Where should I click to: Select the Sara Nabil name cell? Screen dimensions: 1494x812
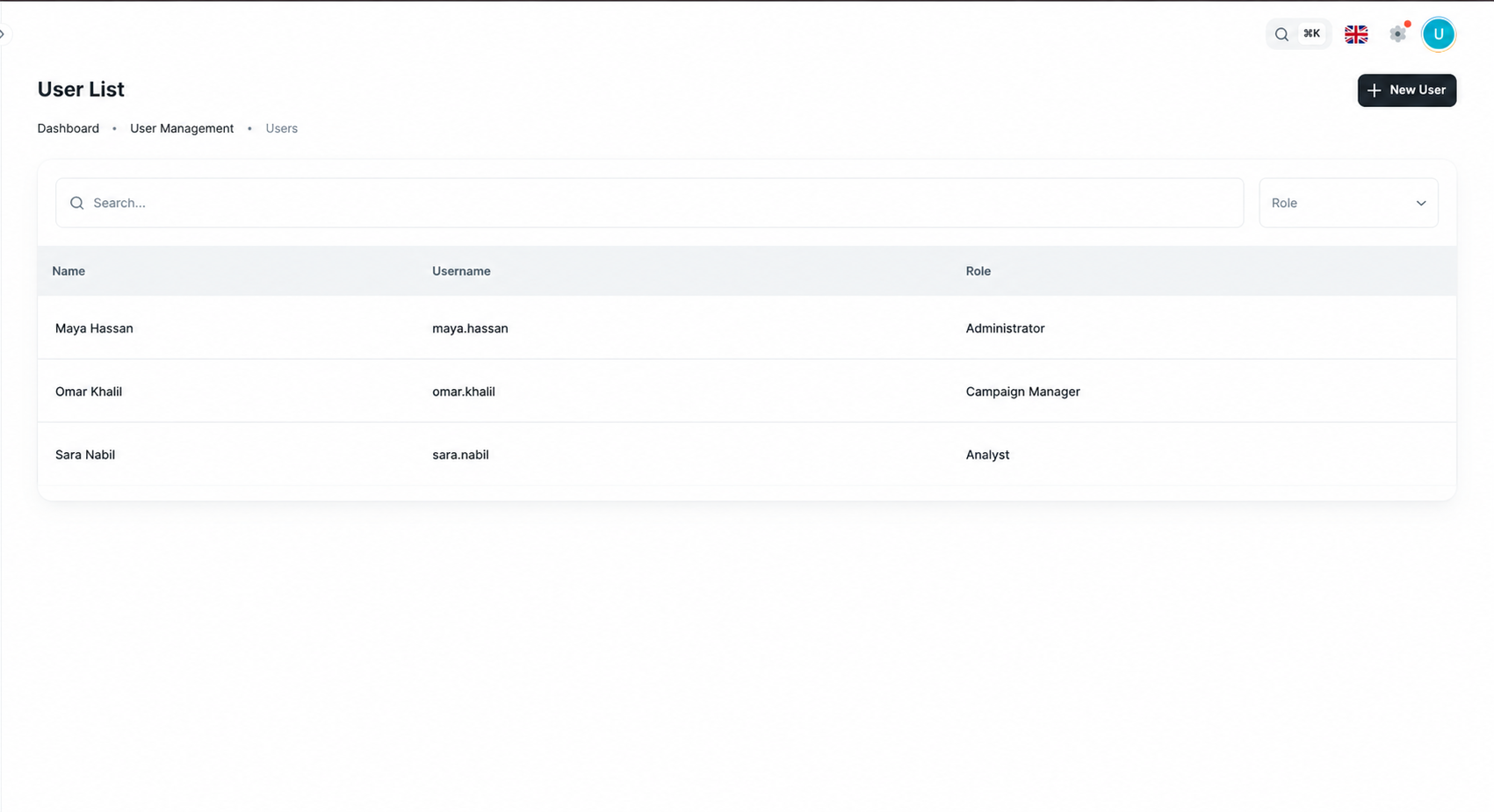pyautogui.click(x=85, y=455)
